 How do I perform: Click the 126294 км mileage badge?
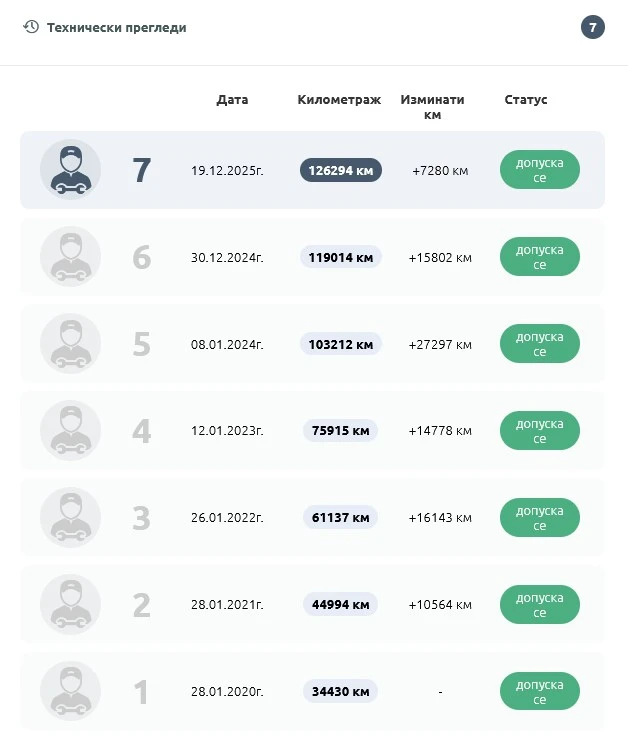coord(340,171)
